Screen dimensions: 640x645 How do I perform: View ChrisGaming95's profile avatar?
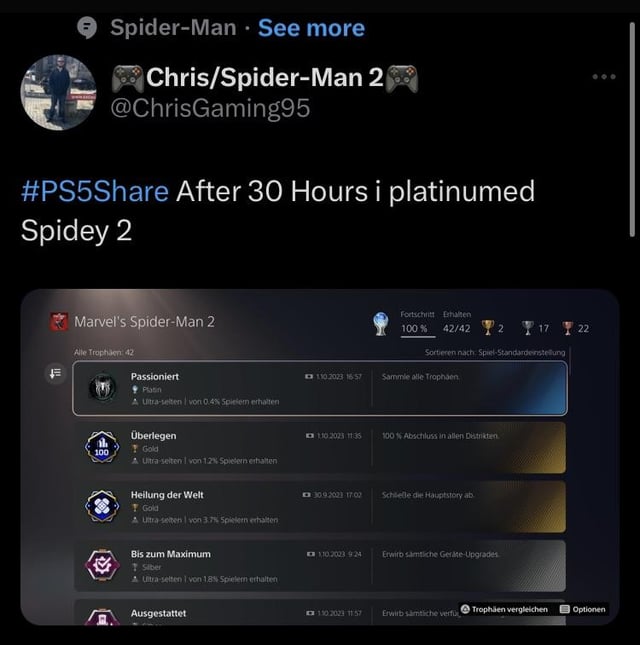pos(58,93)
